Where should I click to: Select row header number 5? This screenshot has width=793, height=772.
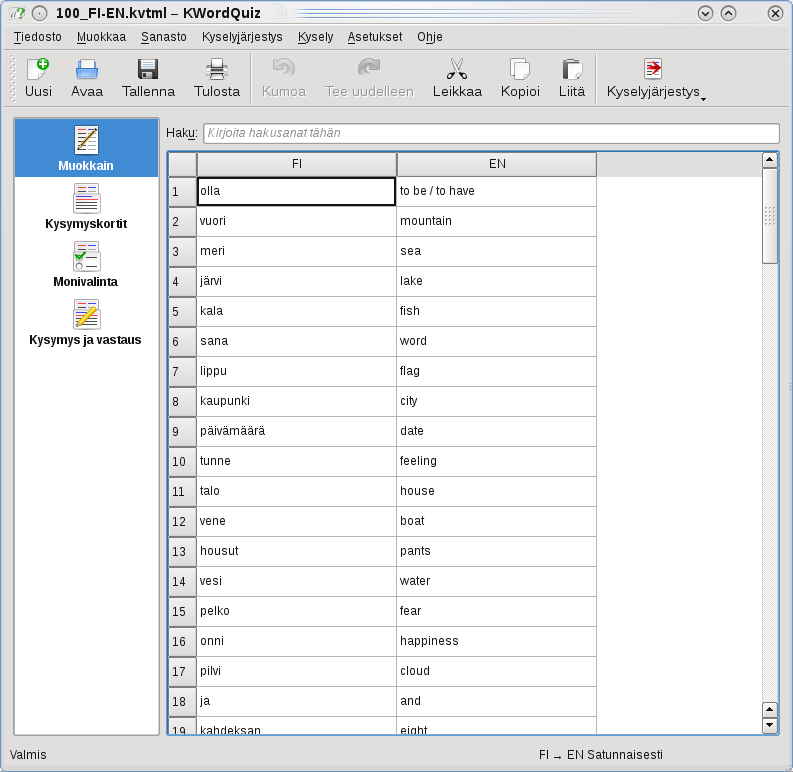182,311
